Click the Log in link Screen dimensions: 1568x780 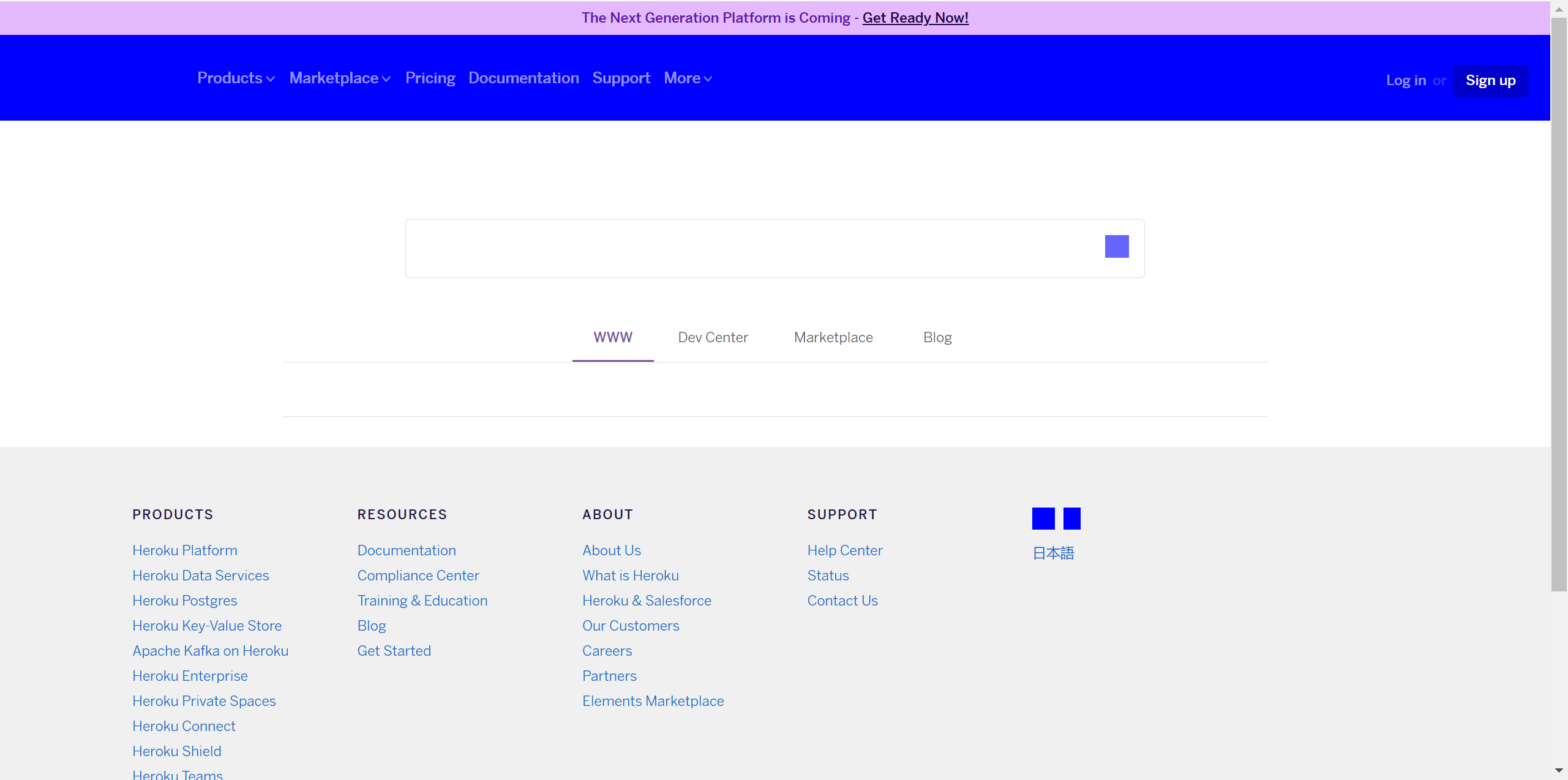pos(1406,80)
